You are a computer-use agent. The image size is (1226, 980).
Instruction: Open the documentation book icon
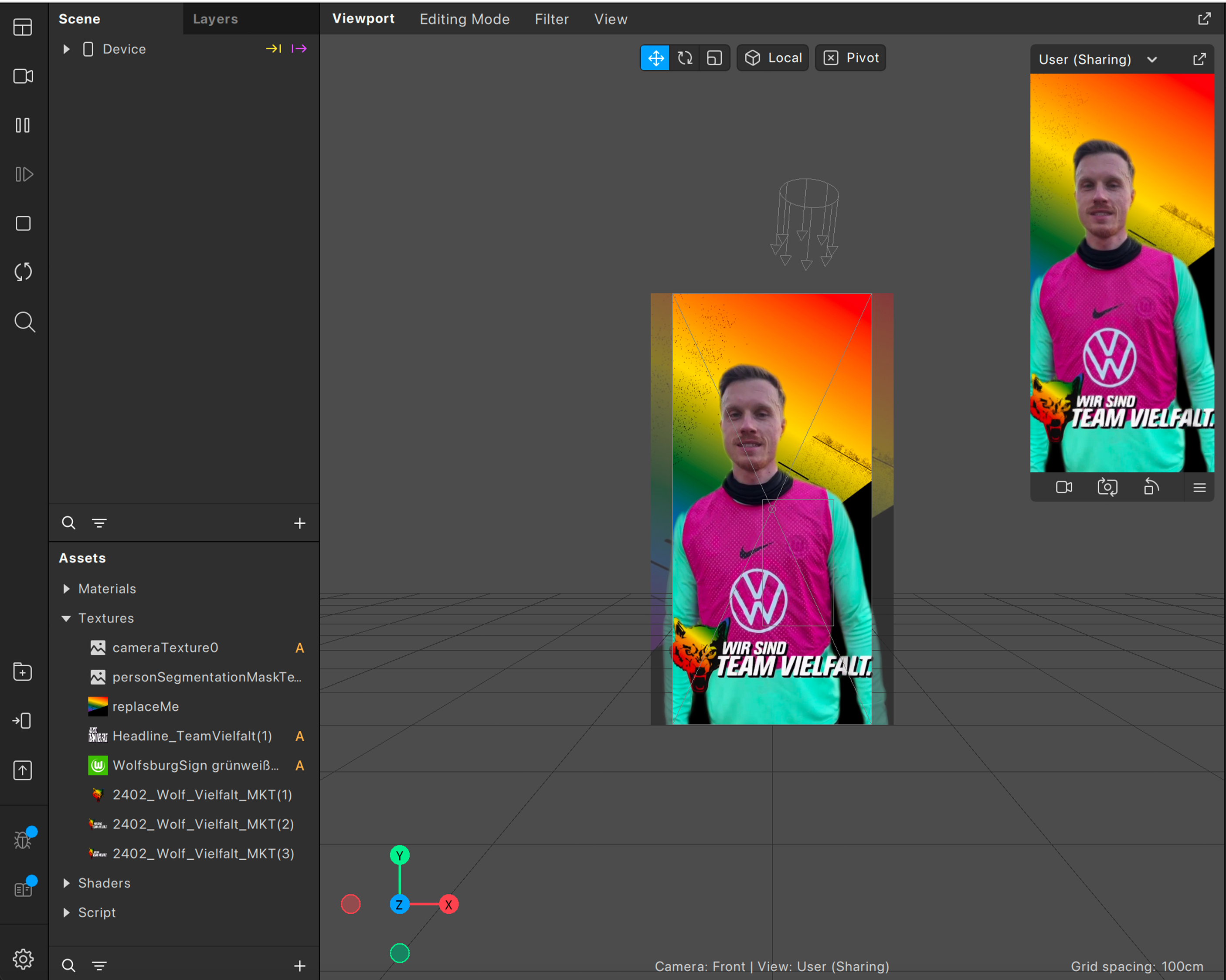[x=23, y=889]
